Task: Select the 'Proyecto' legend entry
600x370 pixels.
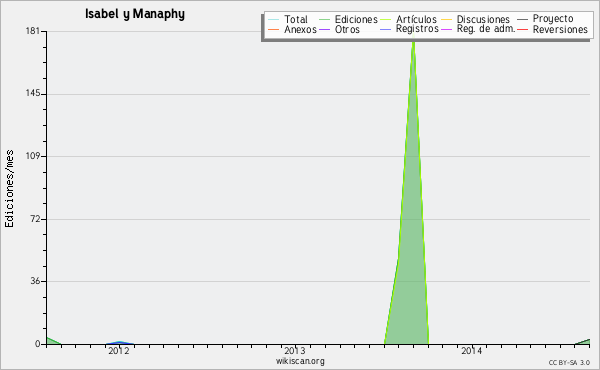Action: (x=553, y=19)
